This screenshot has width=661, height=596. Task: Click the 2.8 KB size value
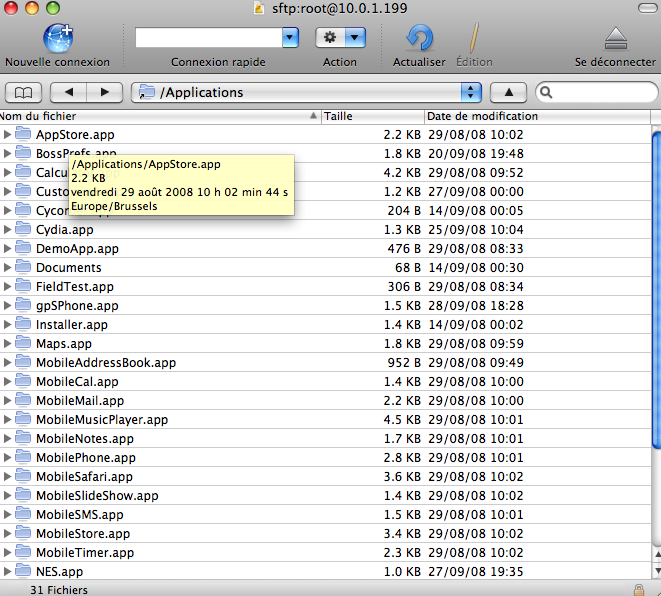pyautogui.click(x=402, y=458)
